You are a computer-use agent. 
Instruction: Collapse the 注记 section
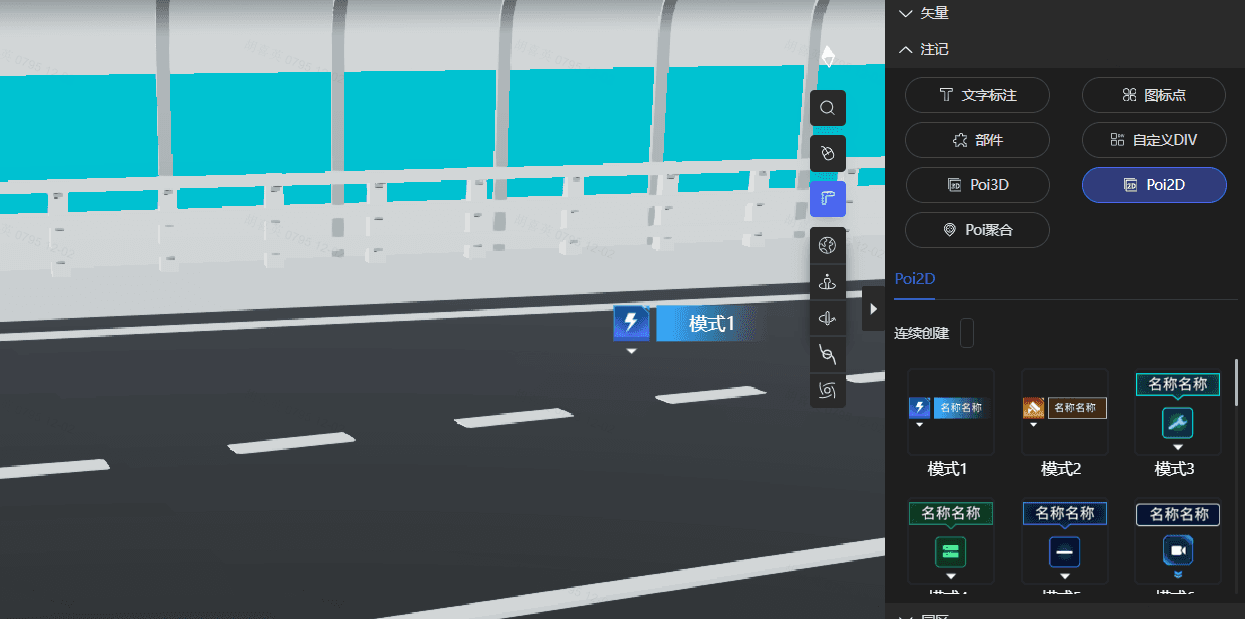click(923, 49)
